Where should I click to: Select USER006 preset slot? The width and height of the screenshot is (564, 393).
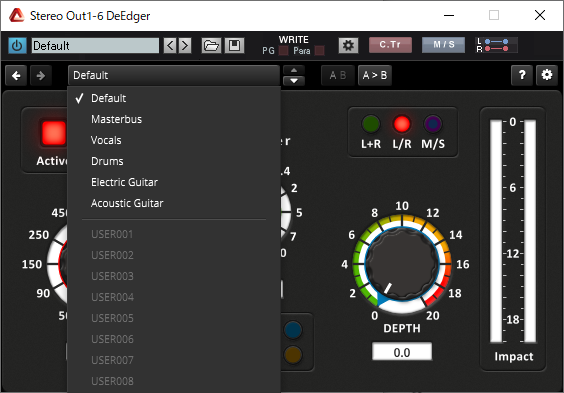click(x=174, y=339)
